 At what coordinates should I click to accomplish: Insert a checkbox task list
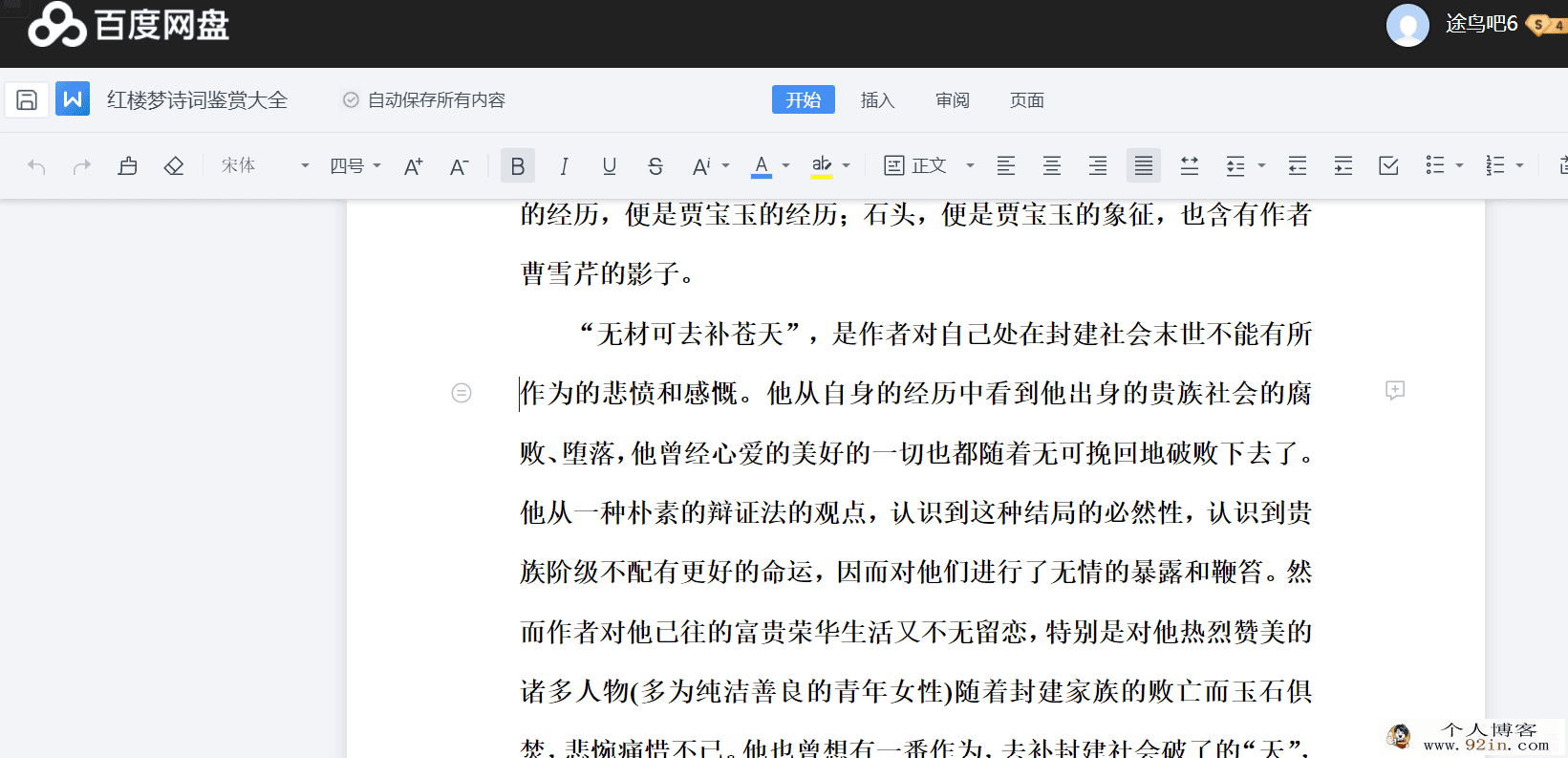pyautogui.click(x=1389, y=166)
